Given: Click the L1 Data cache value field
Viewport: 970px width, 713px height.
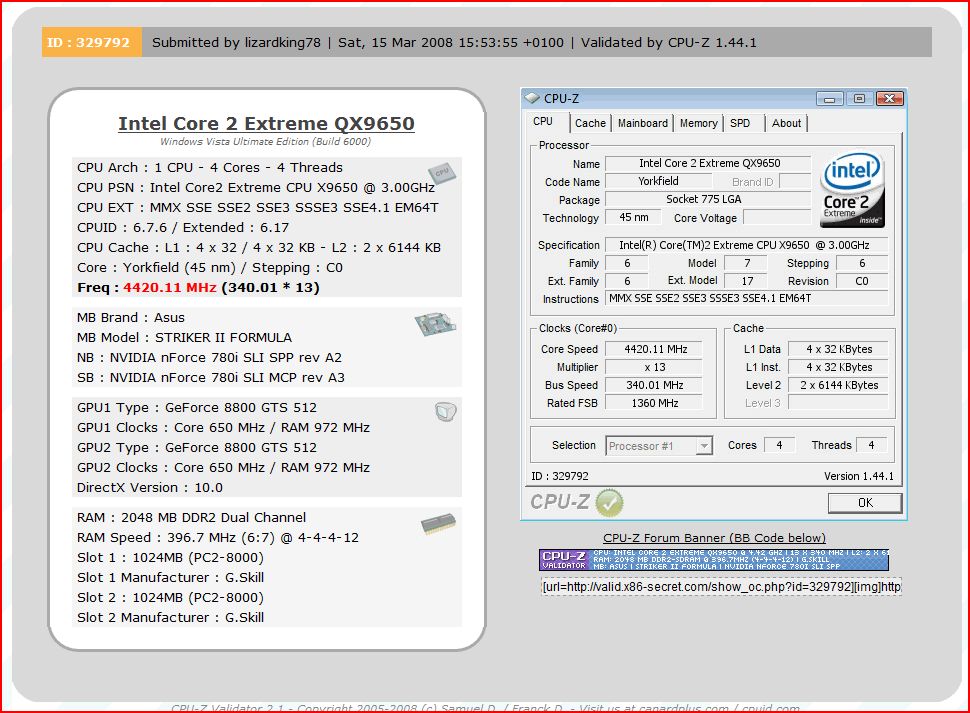Looking at the screenshot, I should point(838,349).
